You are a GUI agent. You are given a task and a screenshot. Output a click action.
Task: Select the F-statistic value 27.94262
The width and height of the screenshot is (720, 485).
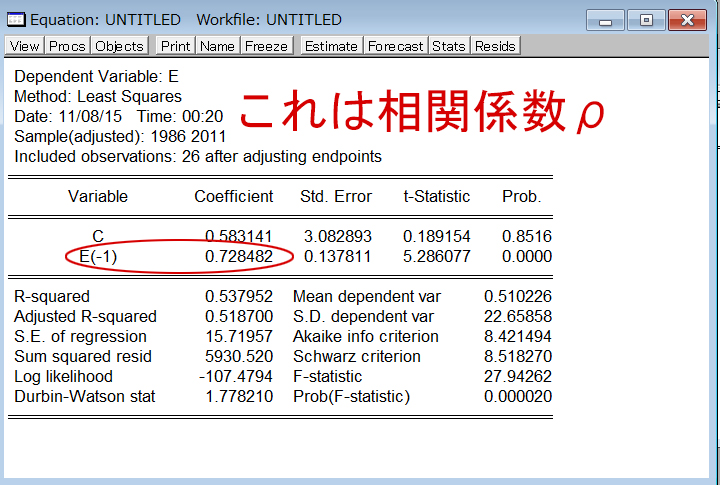click(x=517, y=377)
